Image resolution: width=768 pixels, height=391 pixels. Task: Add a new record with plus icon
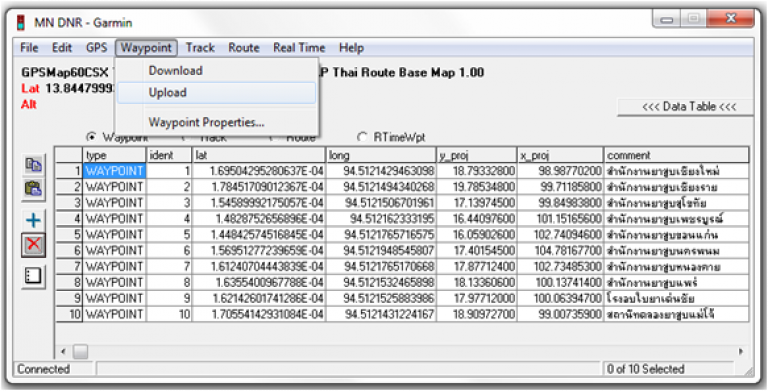tap(33, 220)
